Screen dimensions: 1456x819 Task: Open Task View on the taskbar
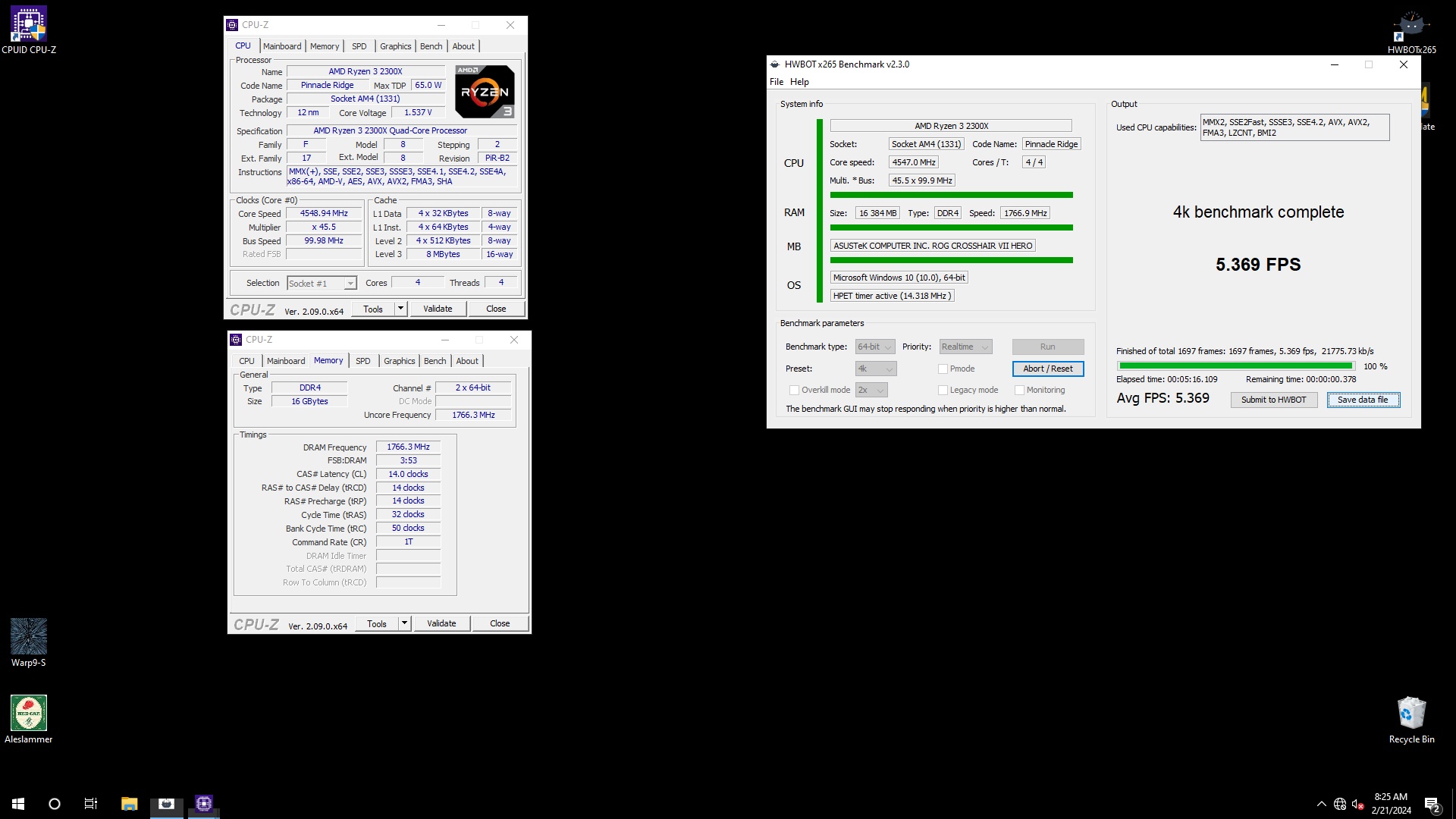tap(91, 804)
